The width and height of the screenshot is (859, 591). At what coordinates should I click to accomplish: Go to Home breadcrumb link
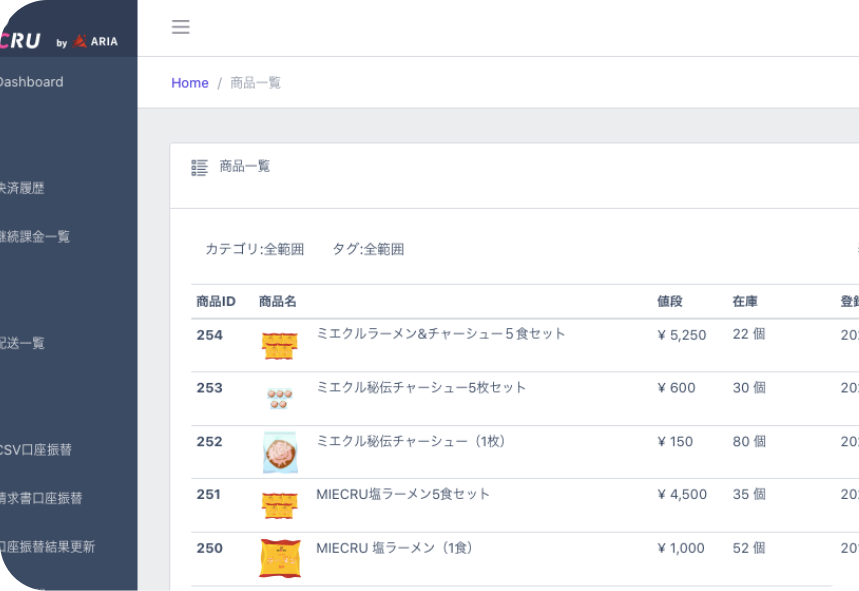190,83
